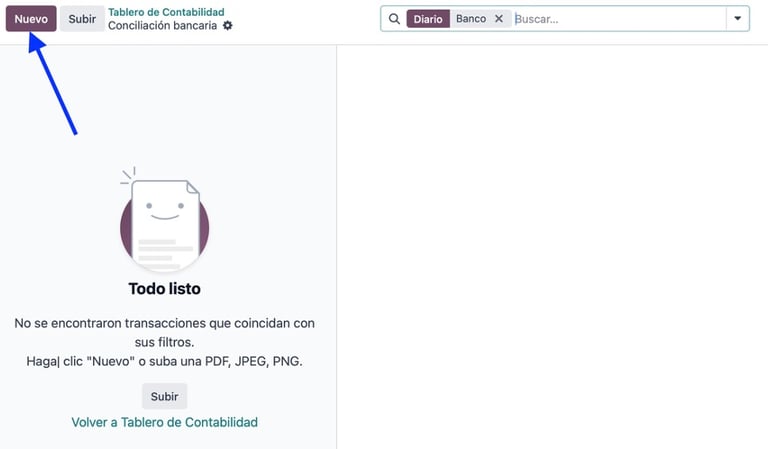Expand the search options dropdown arrow

pyautogui.click(x=738, y=19)
